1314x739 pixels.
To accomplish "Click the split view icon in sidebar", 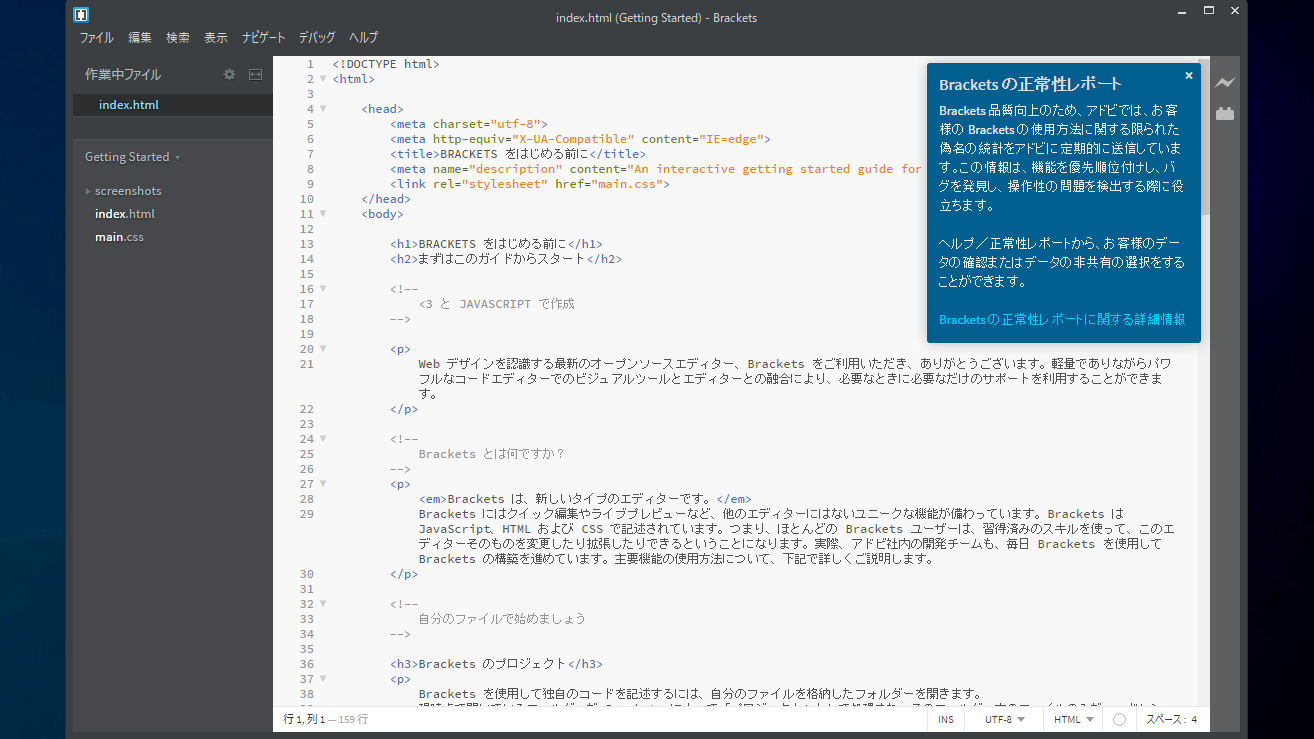I will click(x=255, y=74).
